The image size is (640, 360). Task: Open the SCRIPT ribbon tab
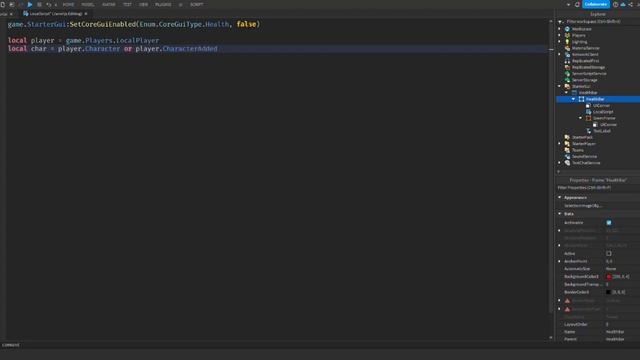[197, 4]
